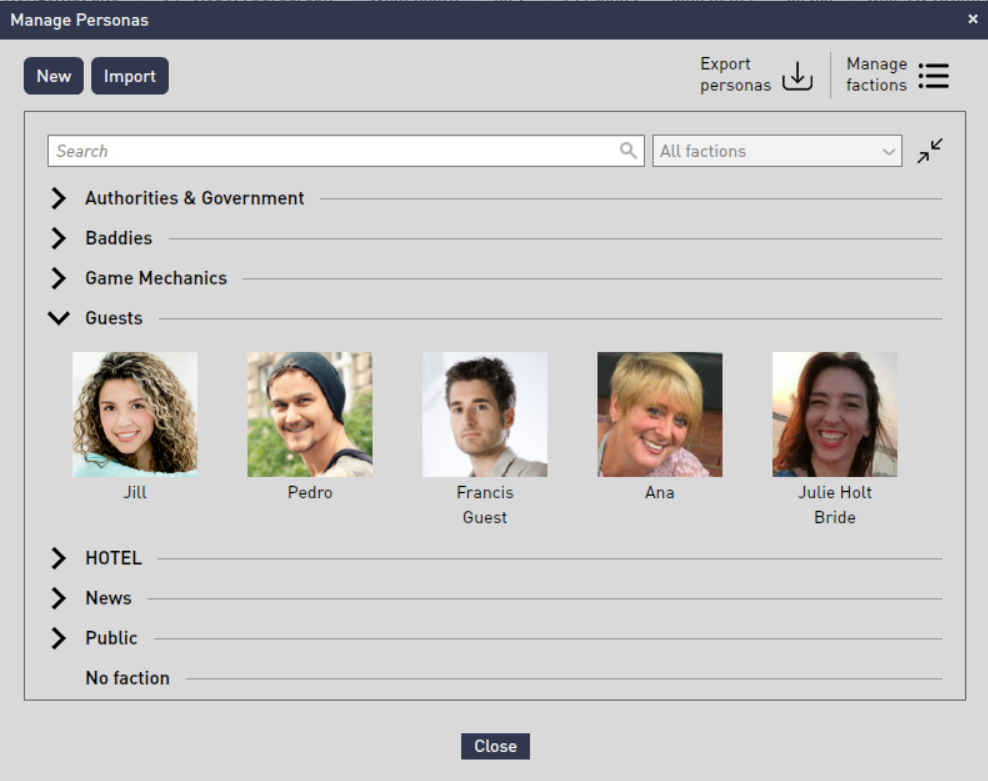
Task: Click the HOTEL label
Action: point(113,558)
